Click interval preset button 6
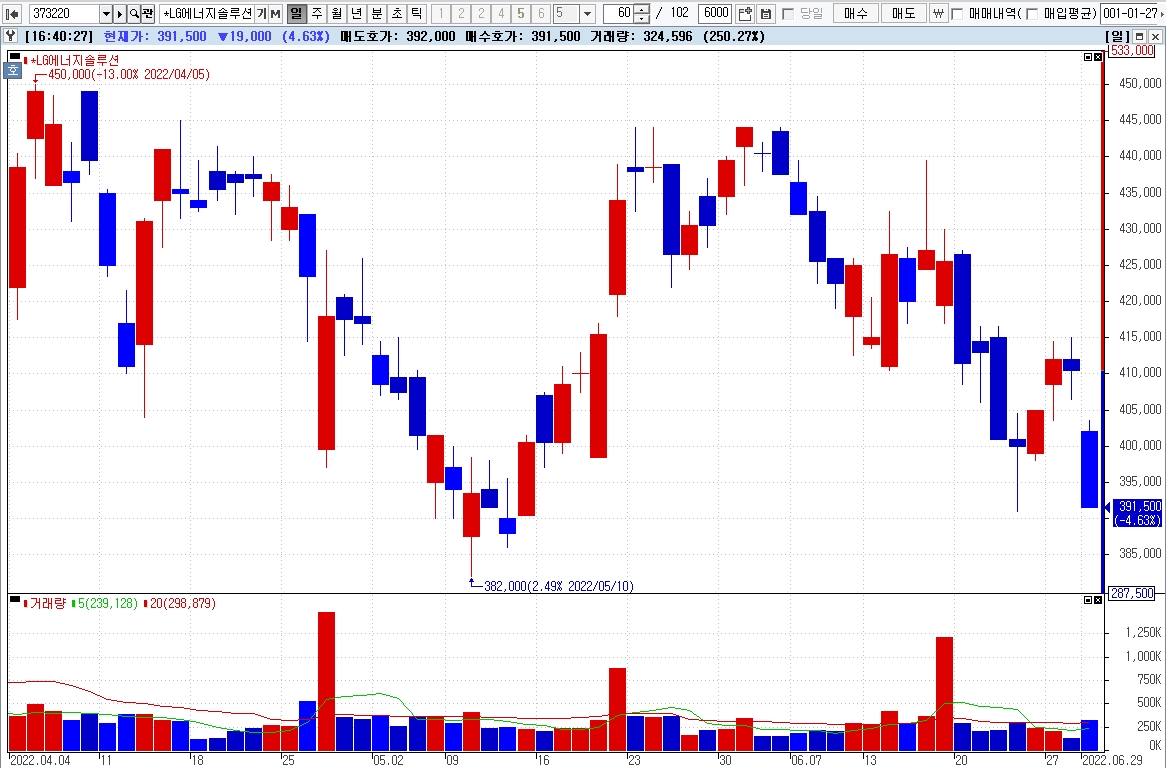This screenshot has width=1166, height=768. [541, 13]
